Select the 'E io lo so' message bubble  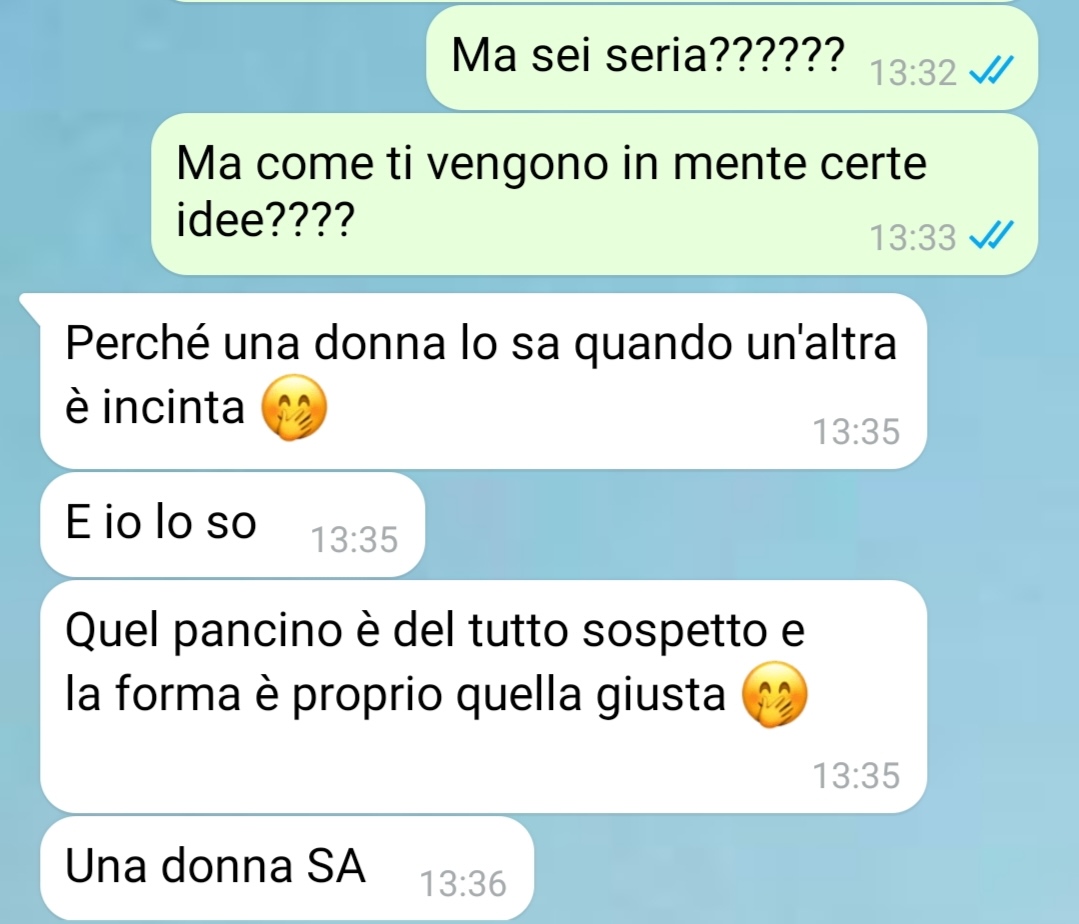tap(233, 524)
